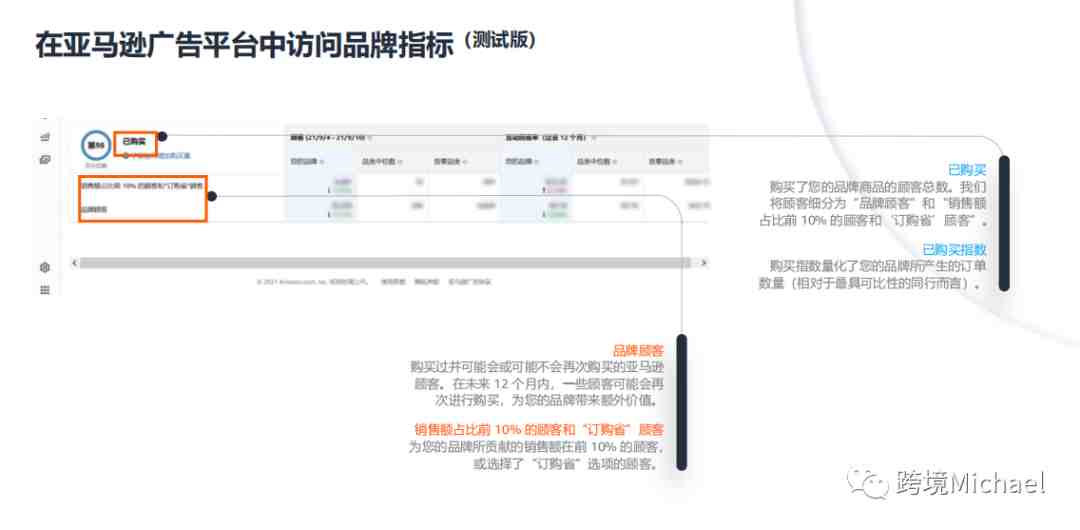Click the sidebar icon below the chart icon
The image size is (1080, 530).
click(x=45, y=160)
